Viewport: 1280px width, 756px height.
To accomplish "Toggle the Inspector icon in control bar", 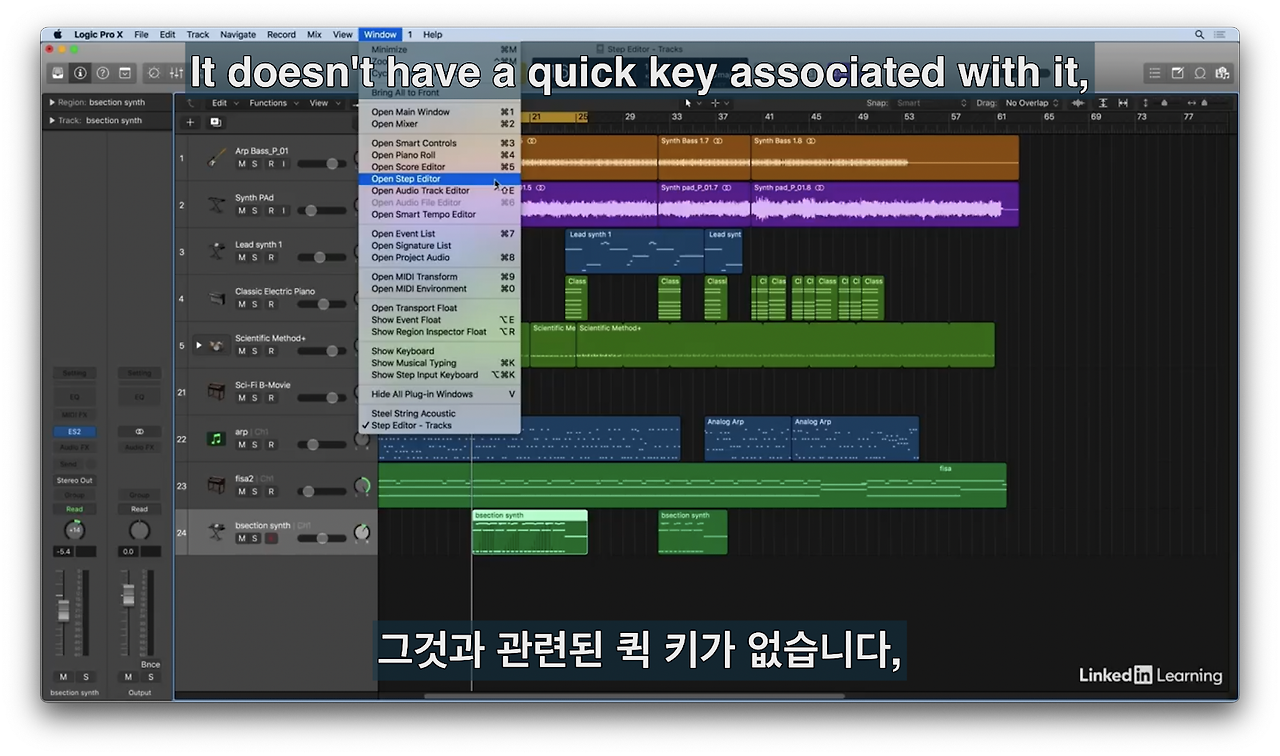I will (80, 73).
